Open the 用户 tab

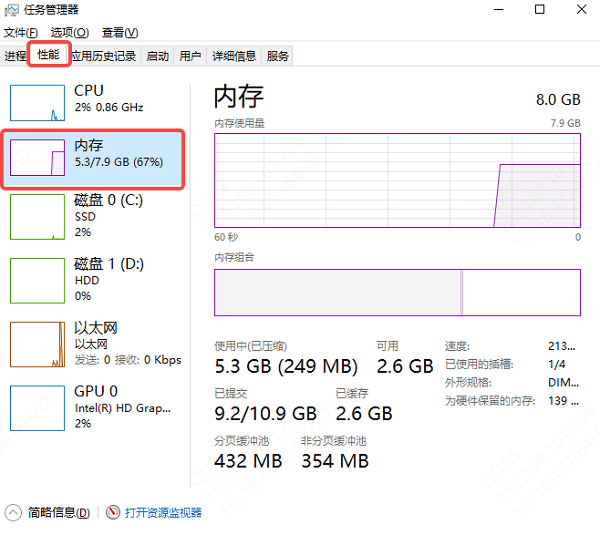(x=189, y=56)
